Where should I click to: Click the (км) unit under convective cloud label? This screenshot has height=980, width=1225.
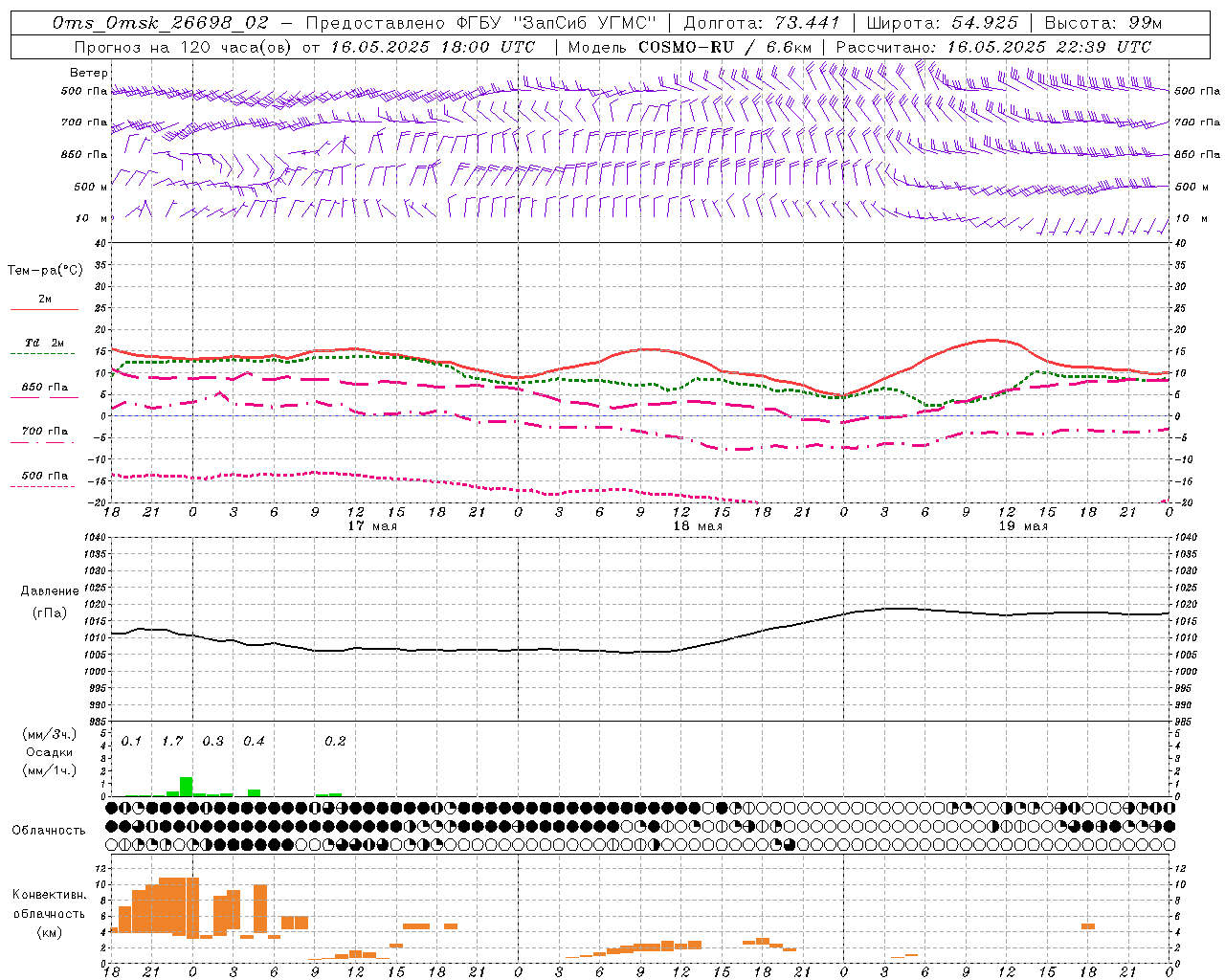coord(50,933)
